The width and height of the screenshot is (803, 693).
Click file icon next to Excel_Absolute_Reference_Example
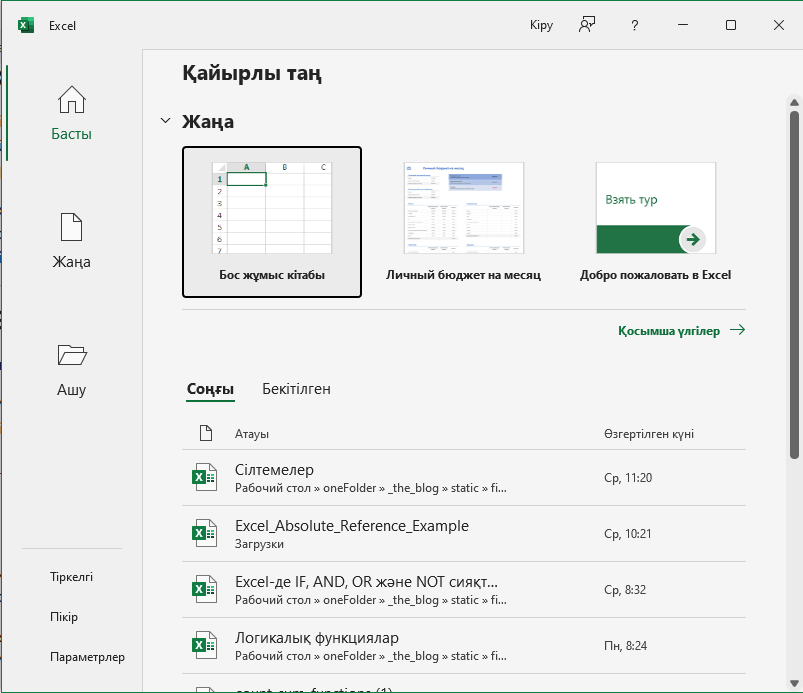[204, 533]
